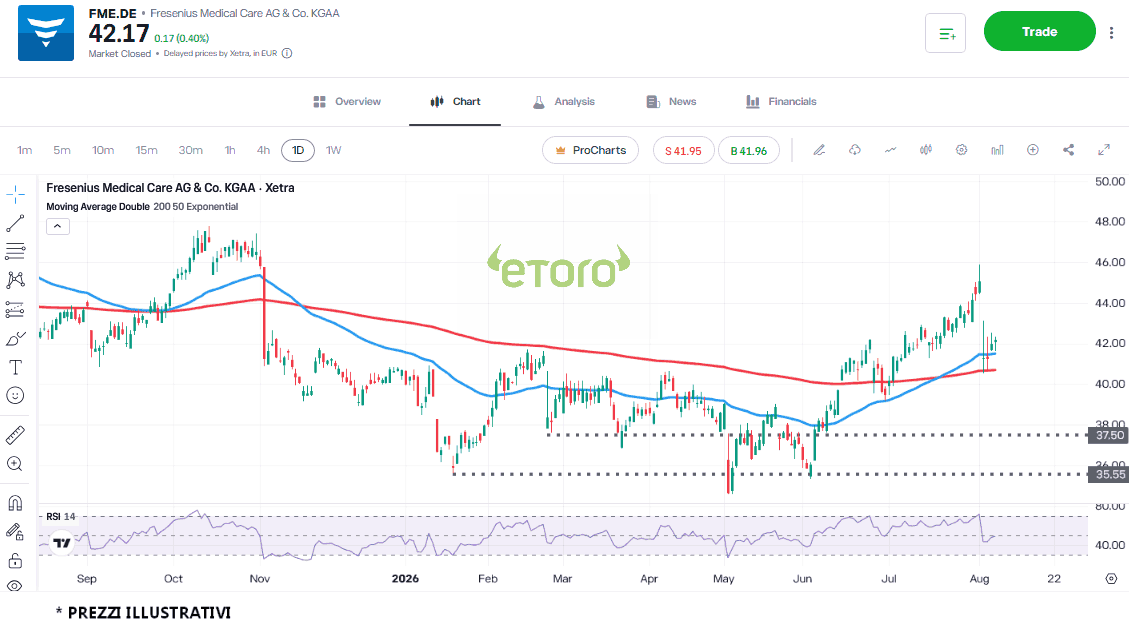This screenshot has width=1129, height=623.
Task: Select the 1h timeframe
Action: point(230,151)
